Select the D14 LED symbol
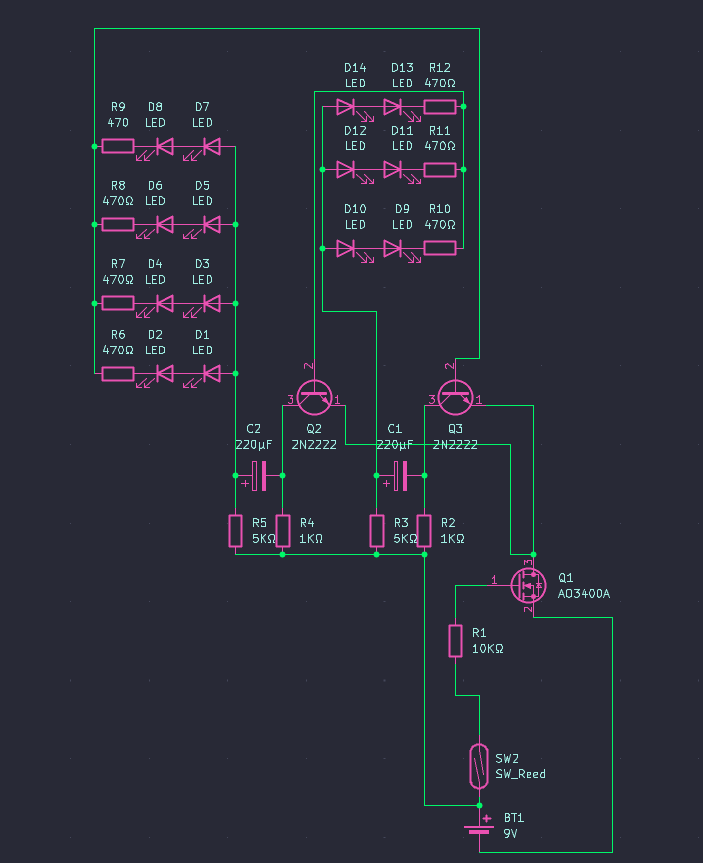 pos(345,107)
